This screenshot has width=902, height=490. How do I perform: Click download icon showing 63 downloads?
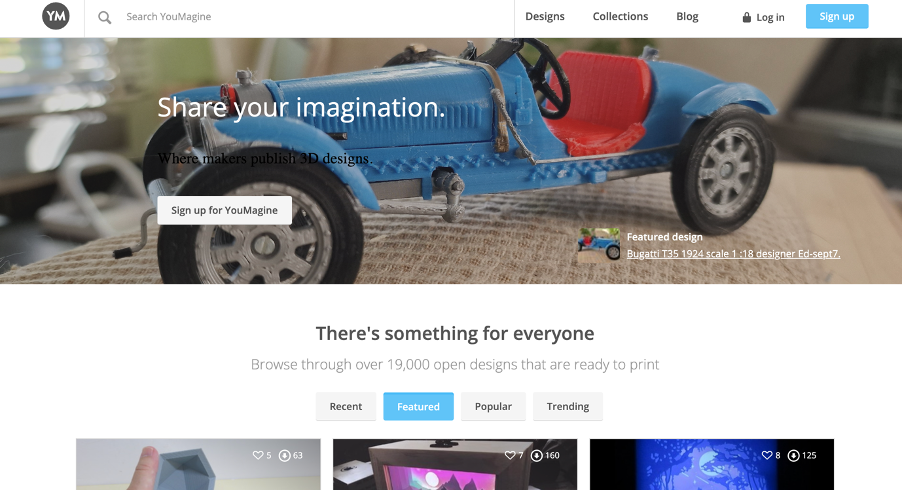(x=284, y=455)
